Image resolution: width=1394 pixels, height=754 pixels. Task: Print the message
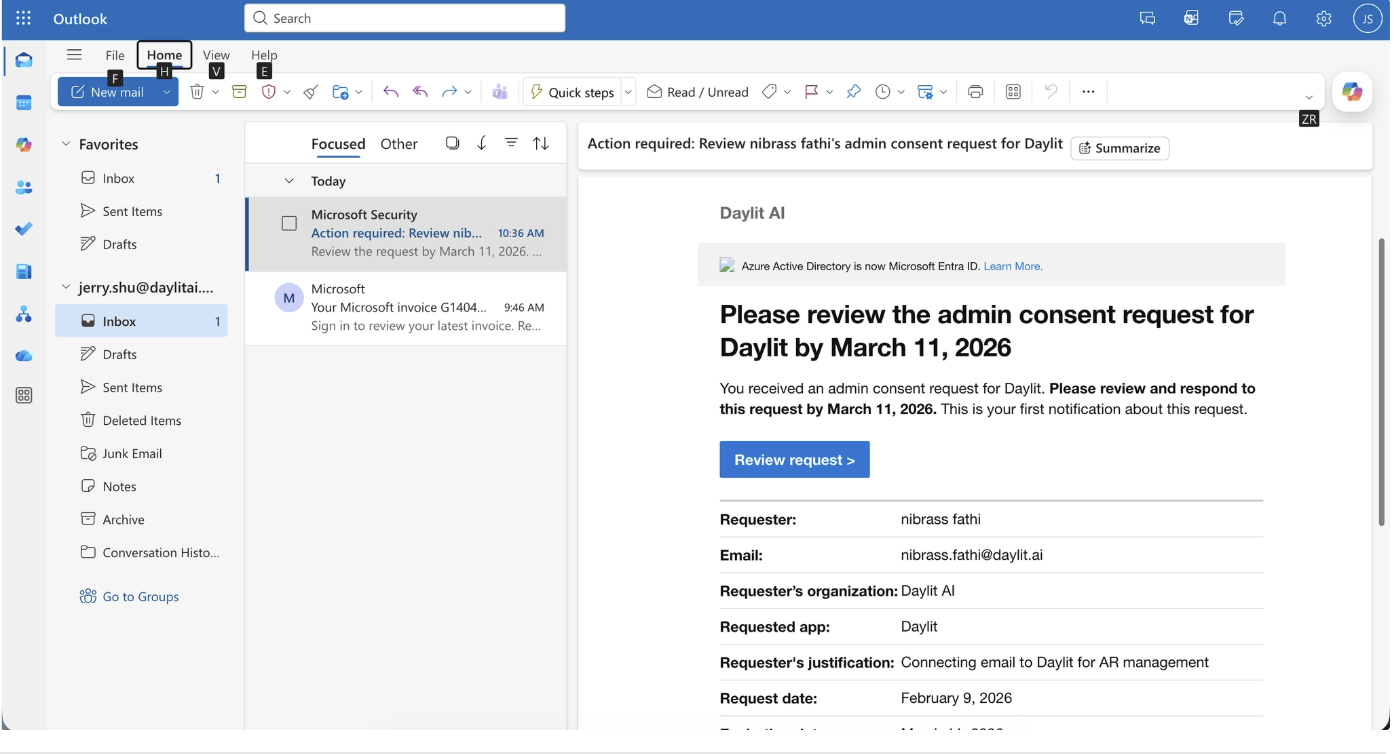[x=976, y=92]
